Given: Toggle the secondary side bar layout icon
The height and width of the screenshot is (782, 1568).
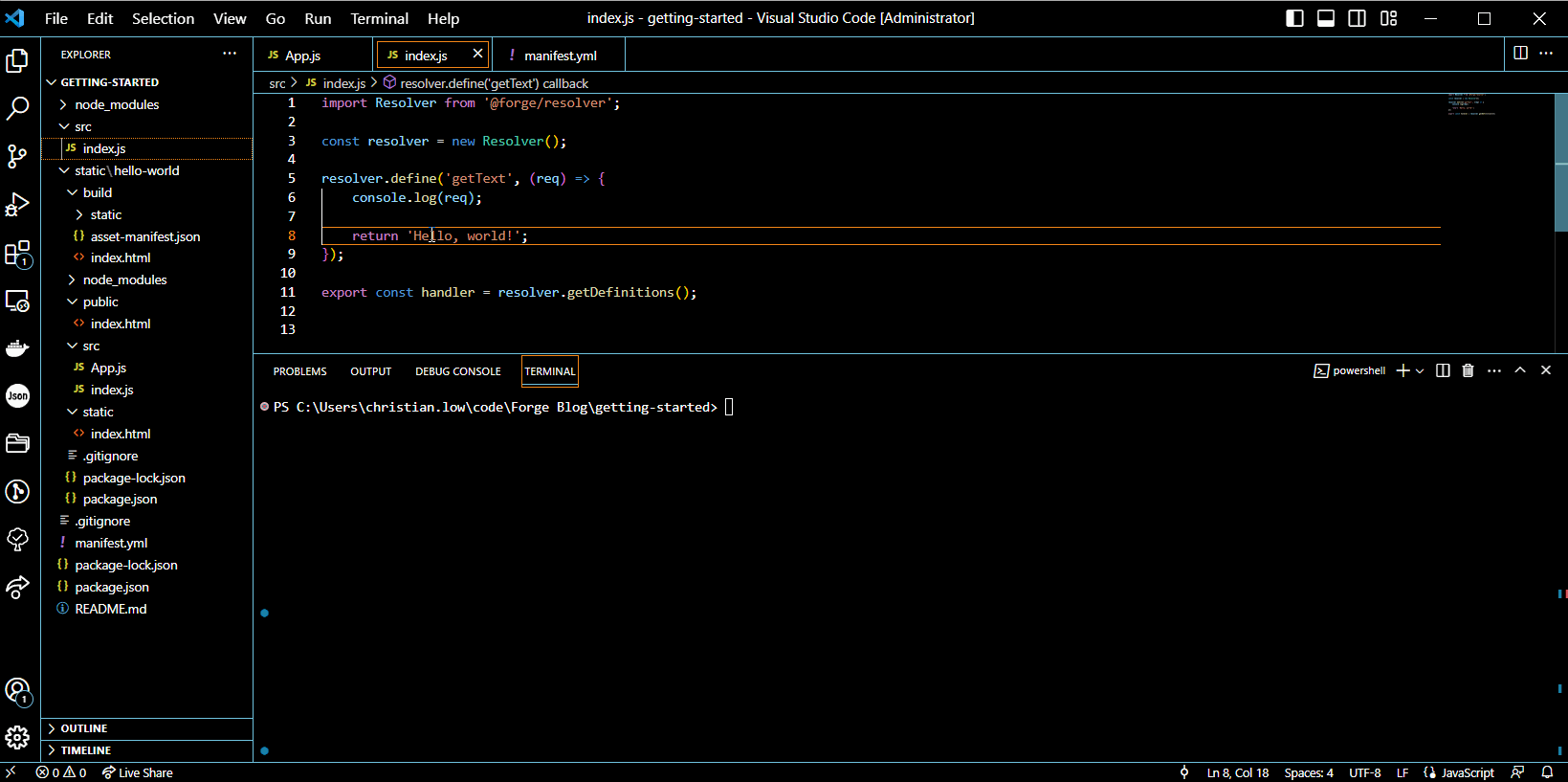Looking at the screenshot, I should tap(1357, 18).
